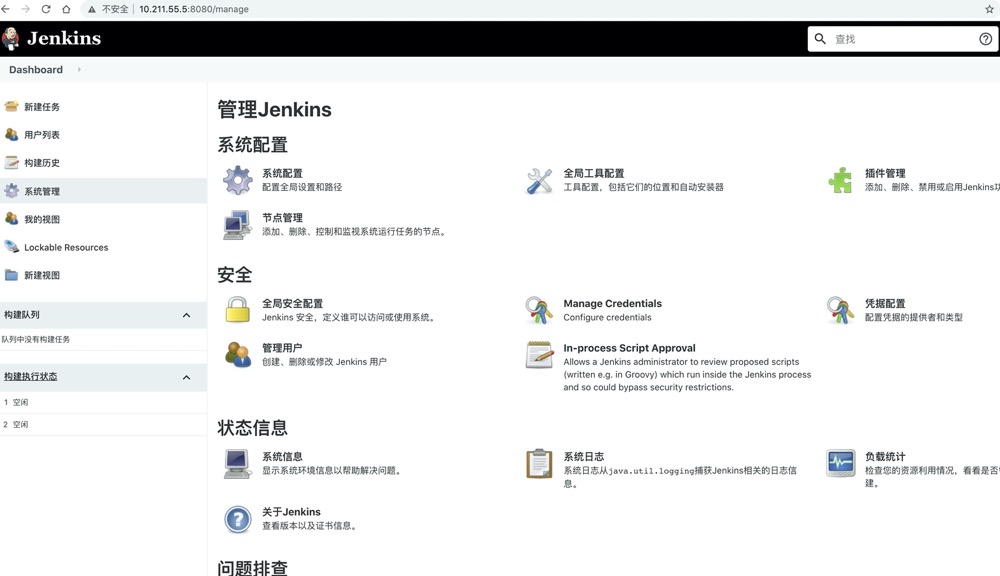This screenshot has height=576, width=1000.
Task: Click the green puzzle 插件管理 icon
Action: (840, 181)
